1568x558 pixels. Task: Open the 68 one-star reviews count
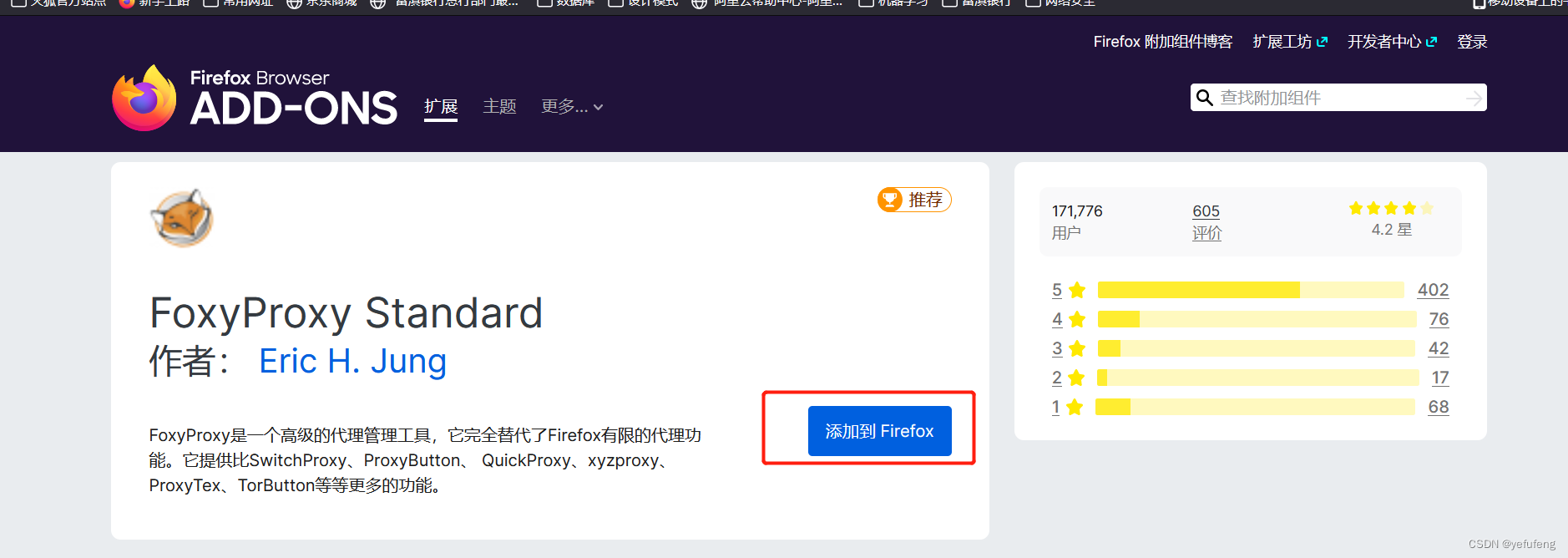1439,407
